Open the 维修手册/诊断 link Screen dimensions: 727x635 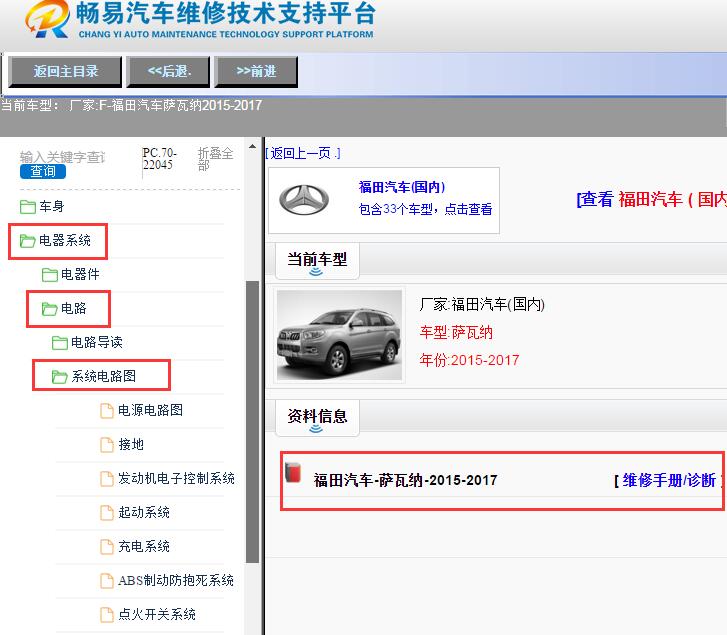[x=669, y=480]
